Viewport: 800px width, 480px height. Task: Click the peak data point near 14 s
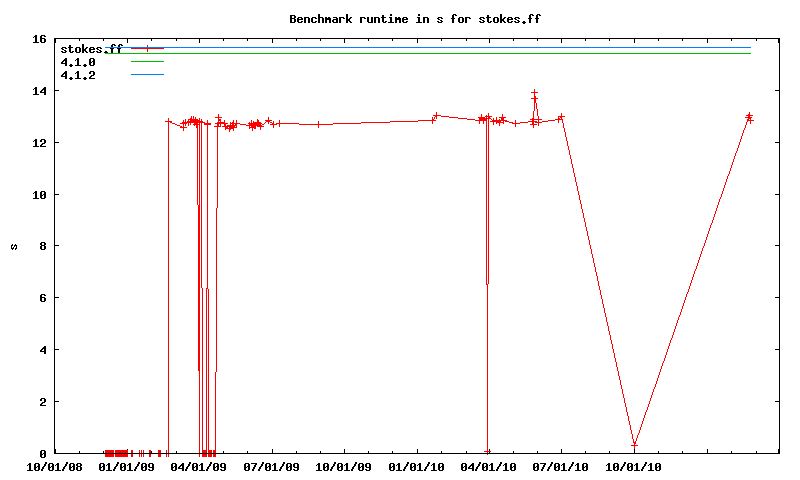click(x=534, y=93)
